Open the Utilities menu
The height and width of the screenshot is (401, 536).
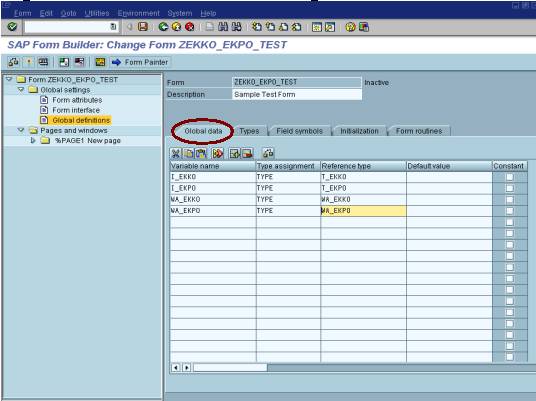point(97,13)
